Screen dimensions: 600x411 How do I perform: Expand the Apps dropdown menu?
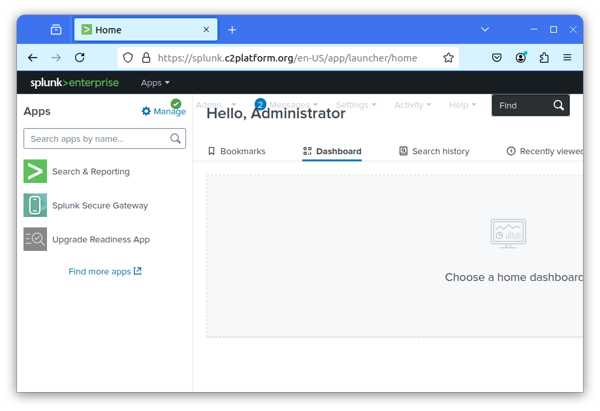[x=155, y=83]
